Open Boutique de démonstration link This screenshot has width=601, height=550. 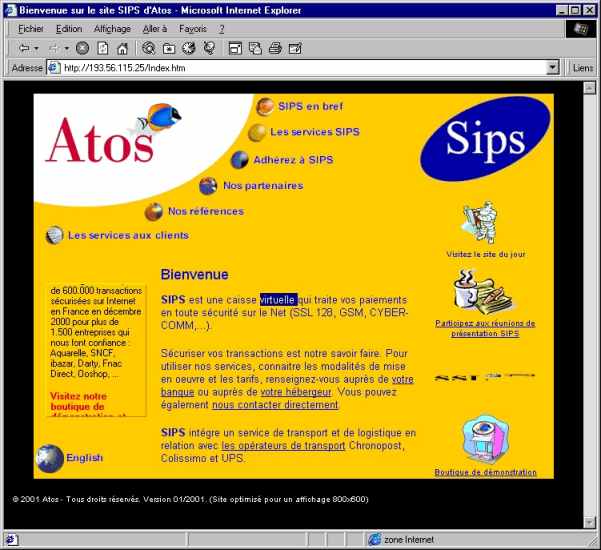coord(485,472)
